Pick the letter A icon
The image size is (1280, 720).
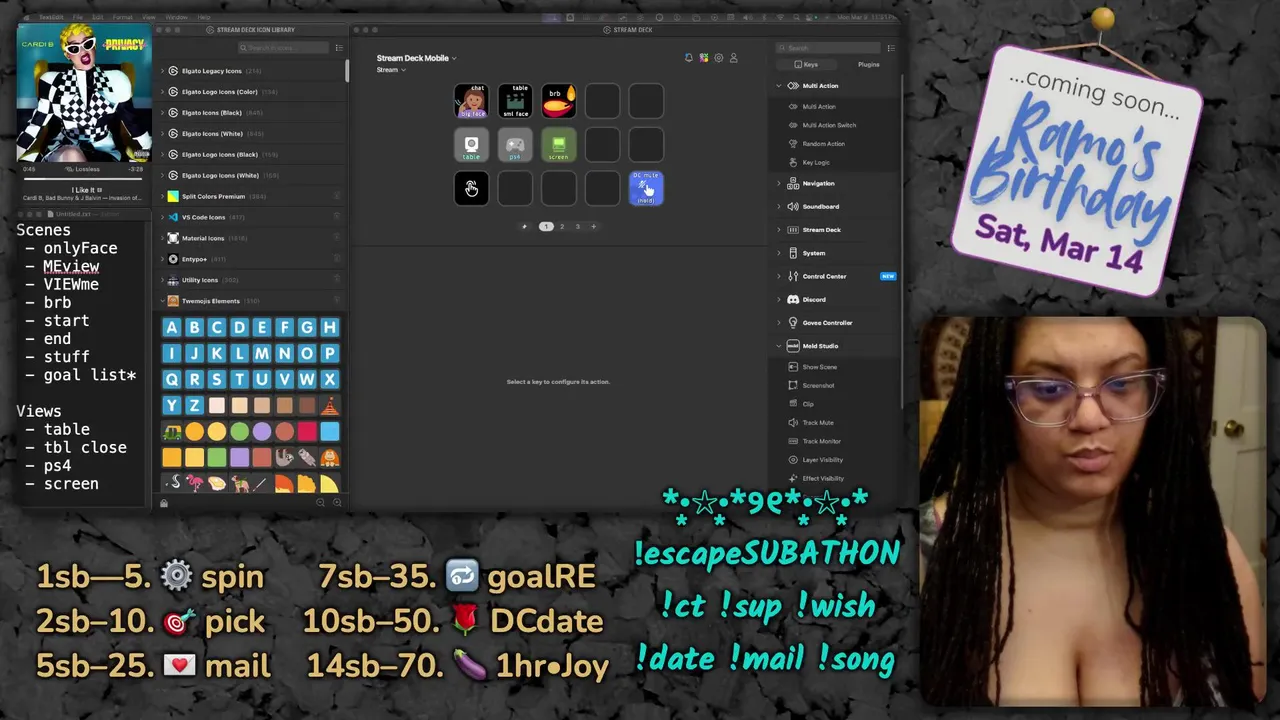[x=172, y=328]
